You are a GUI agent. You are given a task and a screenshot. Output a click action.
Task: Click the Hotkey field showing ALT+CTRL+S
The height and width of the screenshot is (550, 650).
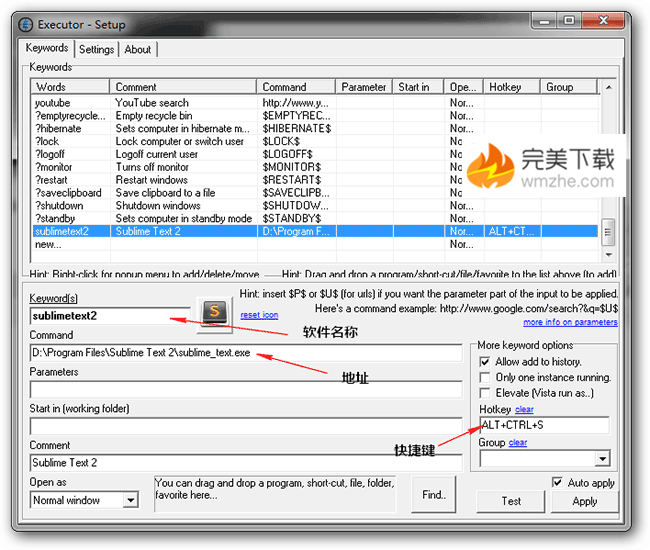coord(544,425)
